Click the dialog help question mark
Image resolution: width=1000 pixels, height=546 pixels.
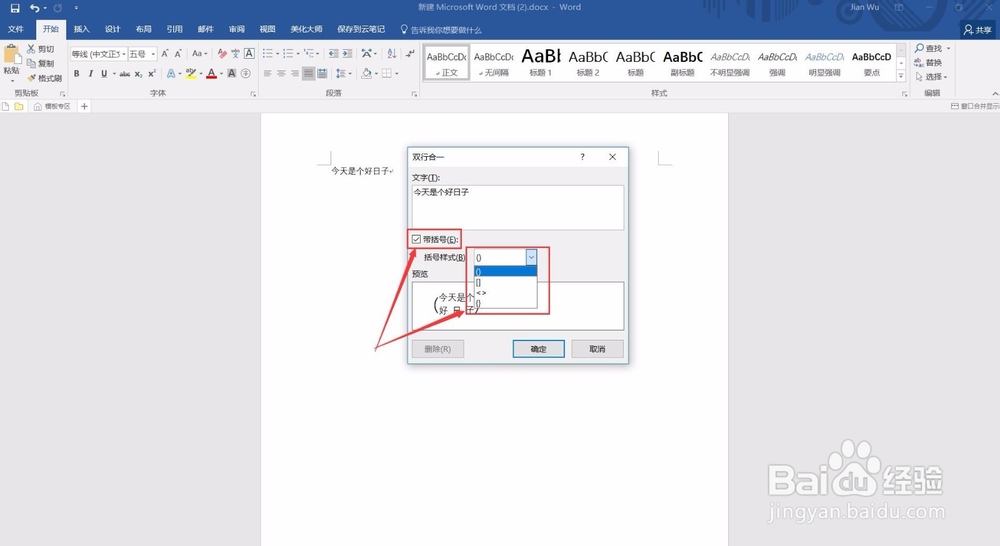pyautogui.click(x=582, y=157)
